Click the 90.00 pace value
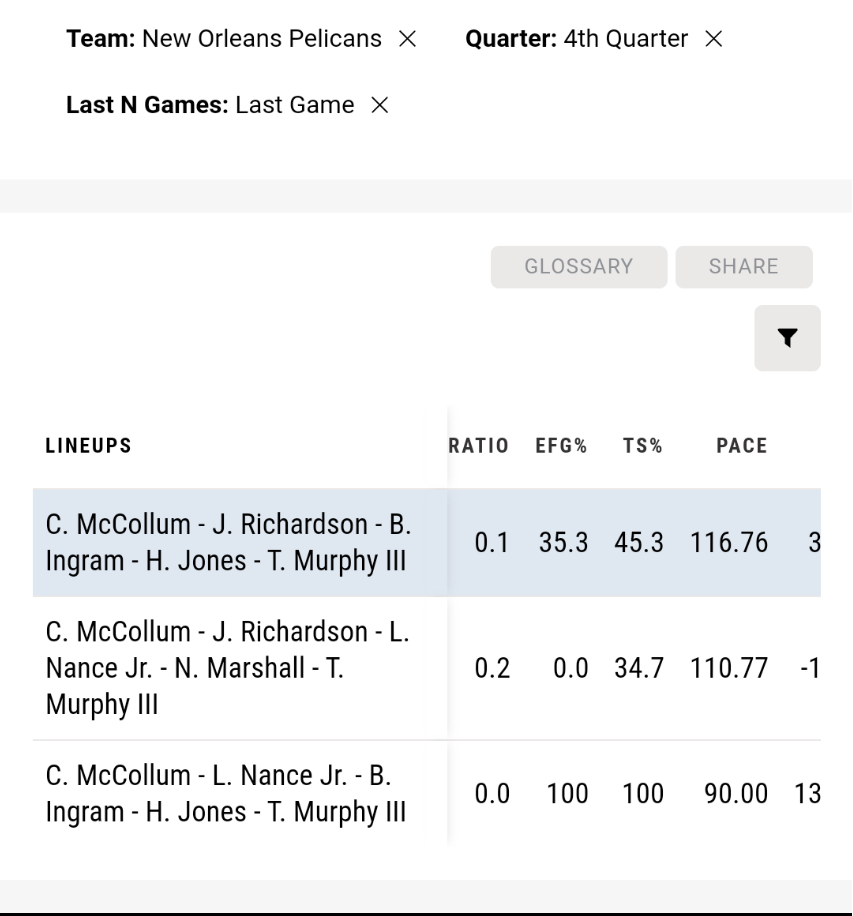 tap(736, 794)
